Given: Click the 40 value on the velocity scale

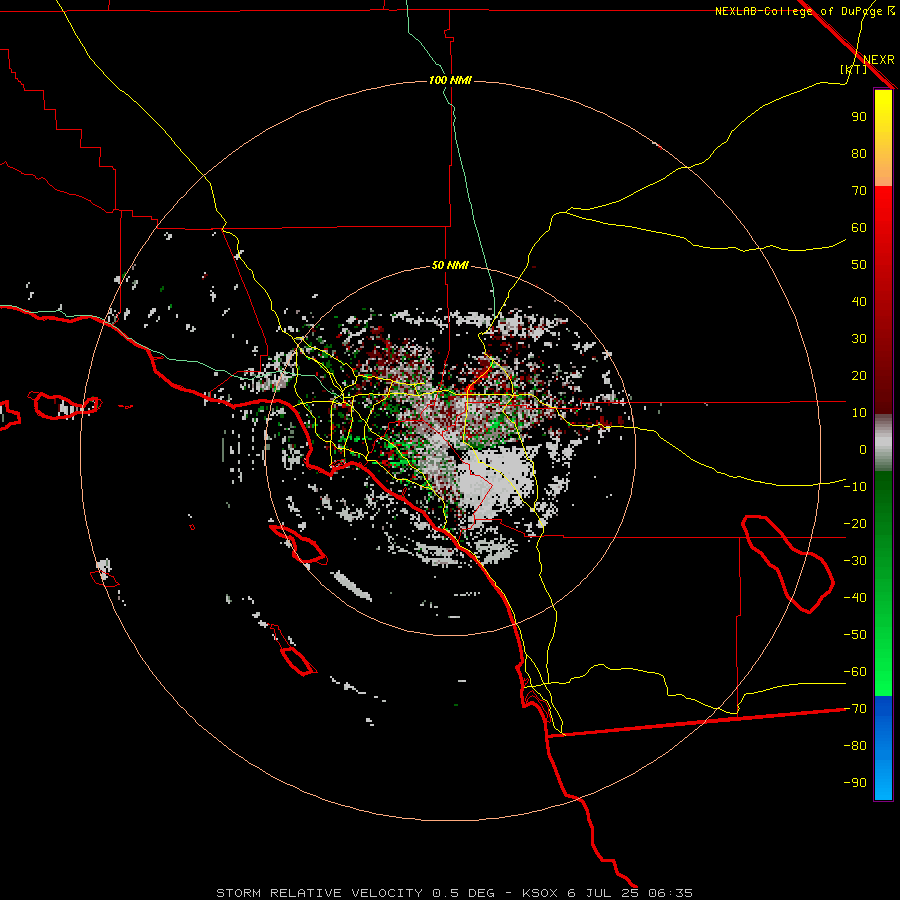Looking at the screenshot, I should pyautogui.click(x=859, y=302).
